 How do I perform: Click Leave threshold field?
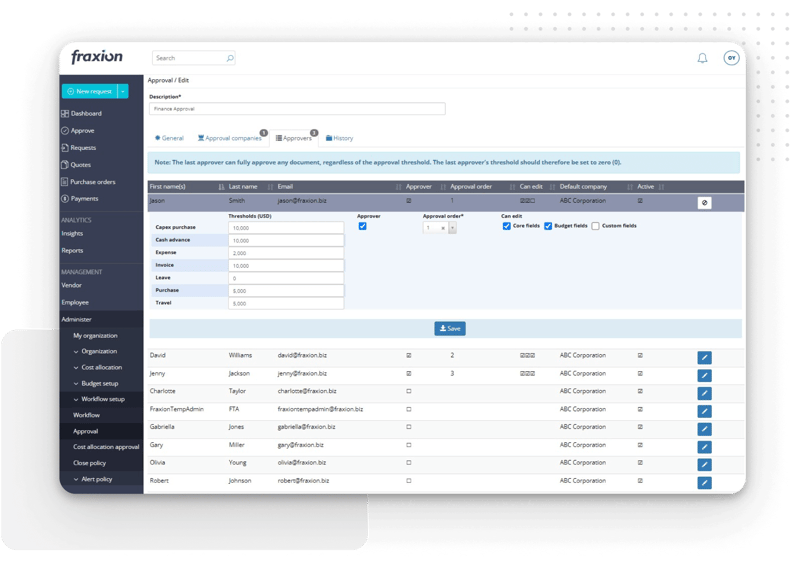point(286,278)
